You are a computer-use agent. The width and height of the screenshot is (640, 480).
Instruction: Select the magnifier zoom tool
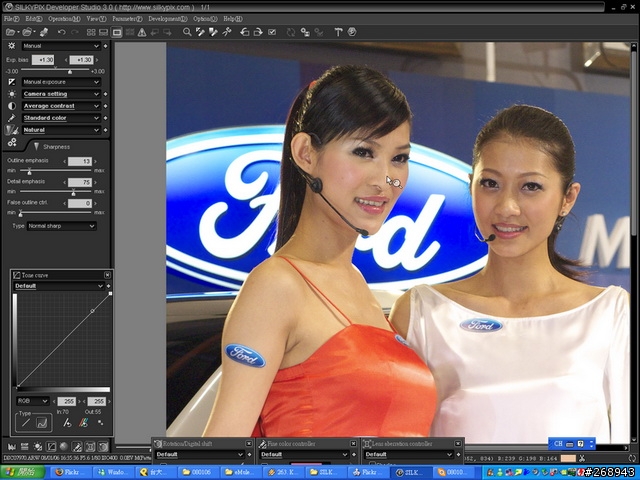coord(187,32)
